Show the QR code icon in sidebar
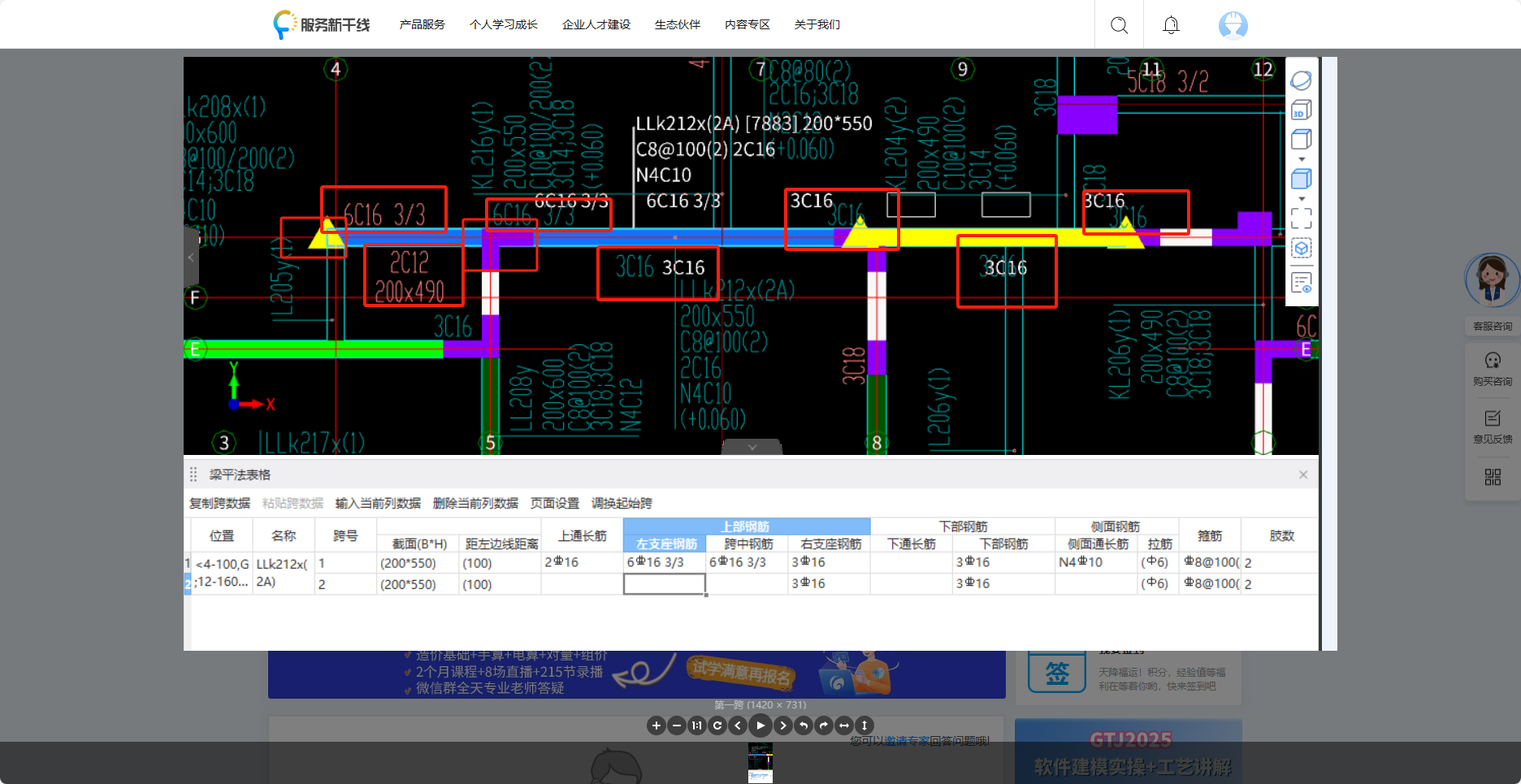1521x784 pixels. (1493, 477)
